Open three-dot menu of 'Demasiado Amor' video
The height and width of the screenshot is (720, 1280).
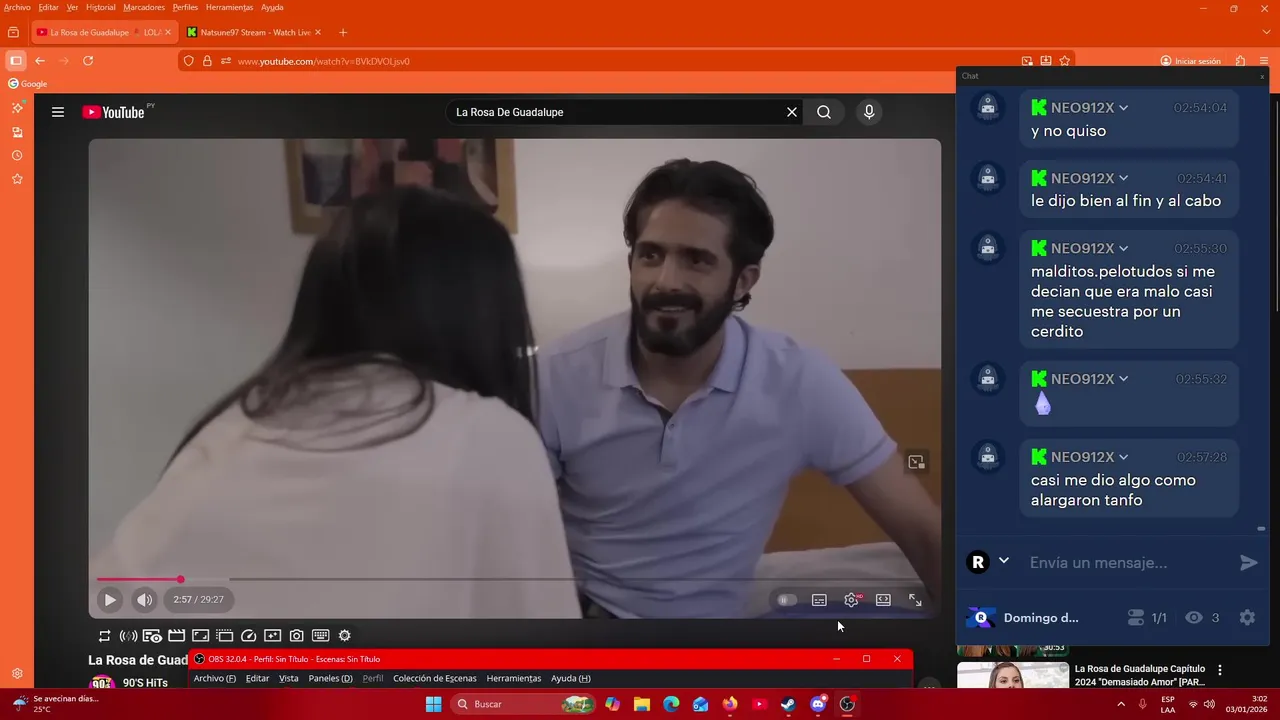1220,670
